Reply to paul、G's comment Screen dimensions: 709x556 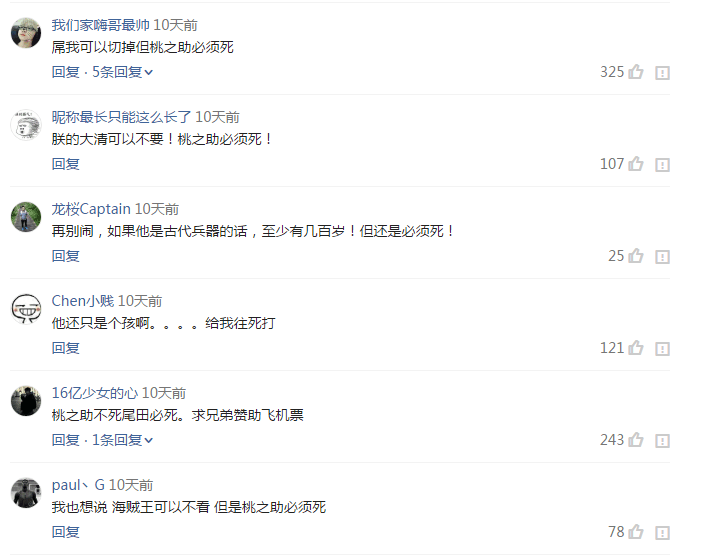[x=66, y=532]
